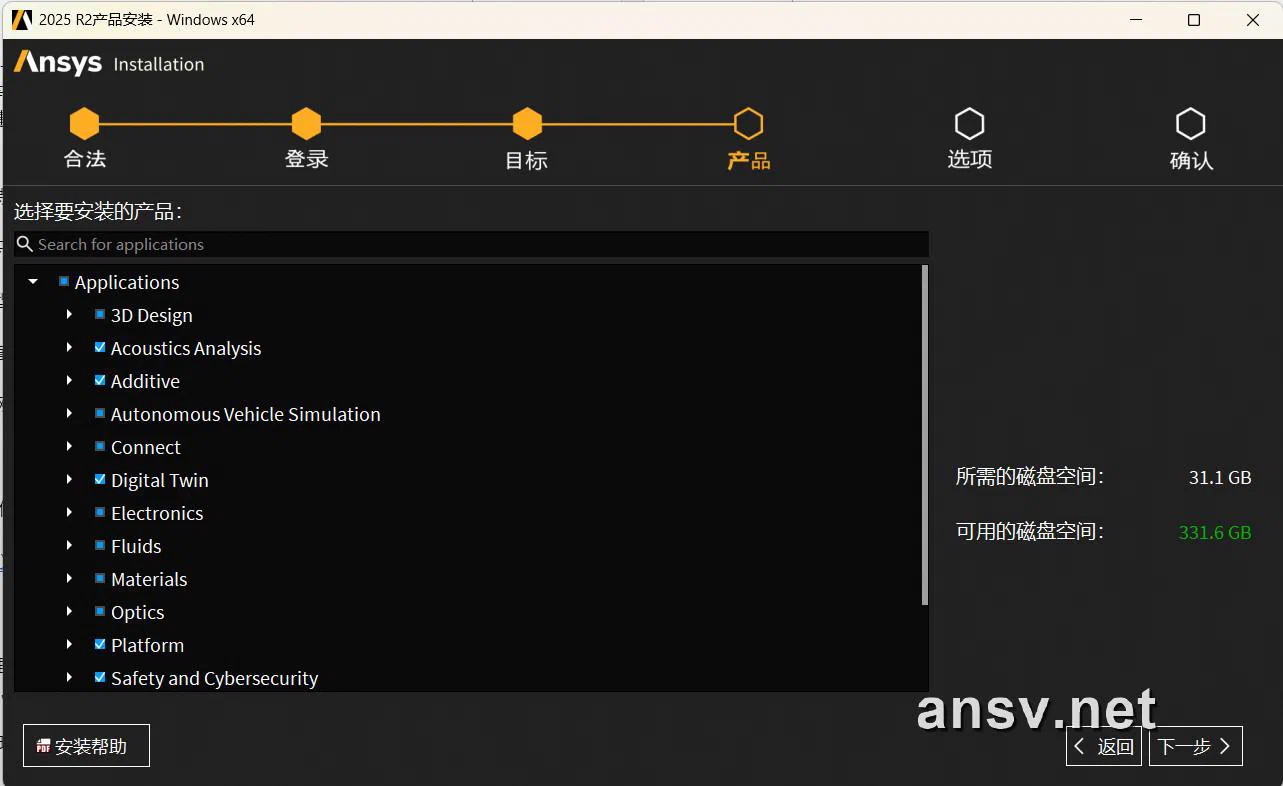Expand the Acoustics Analysis node
This screenshot has width=1283, height=786.
point(69,348)
